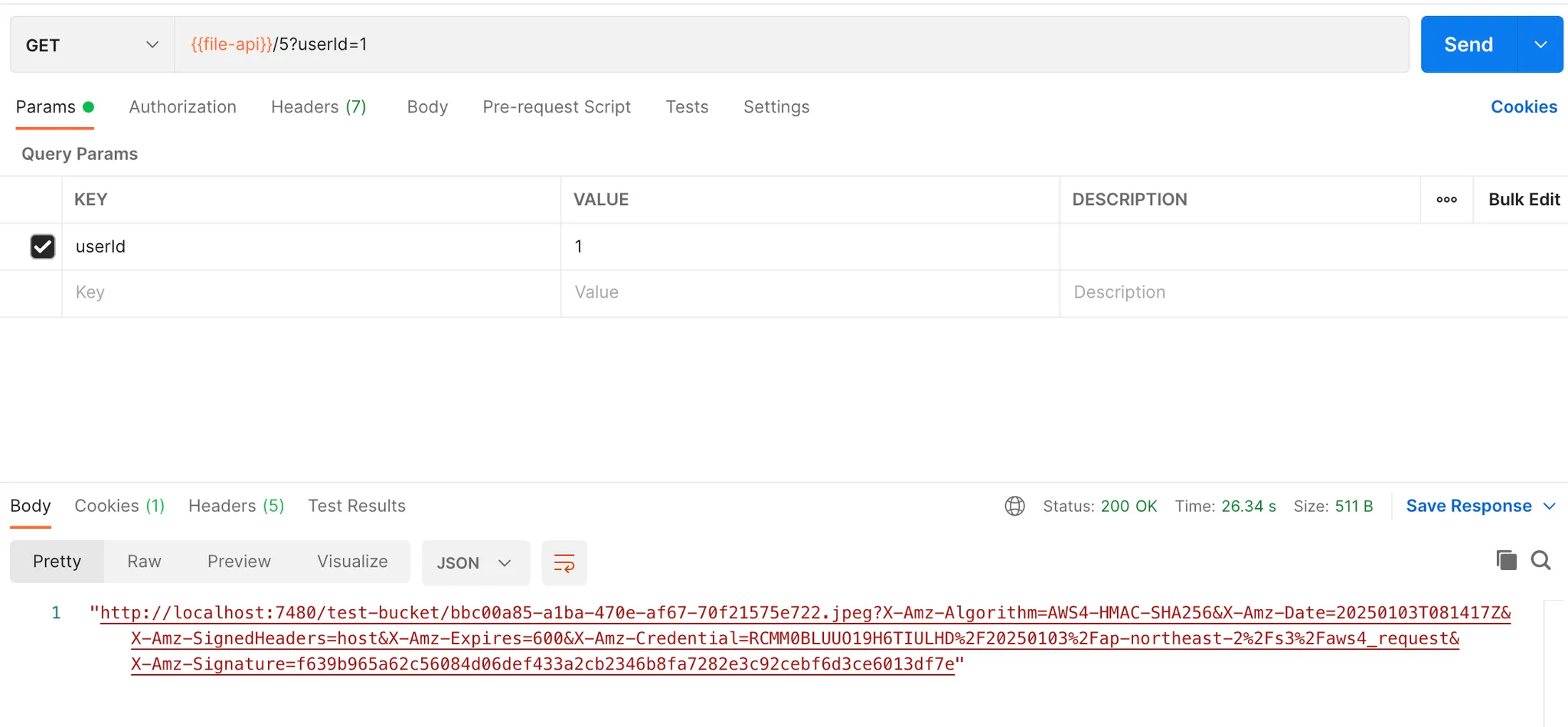Click the Status 200 OK text
The image size is (1568, 727).
(x=1099, y=506)
